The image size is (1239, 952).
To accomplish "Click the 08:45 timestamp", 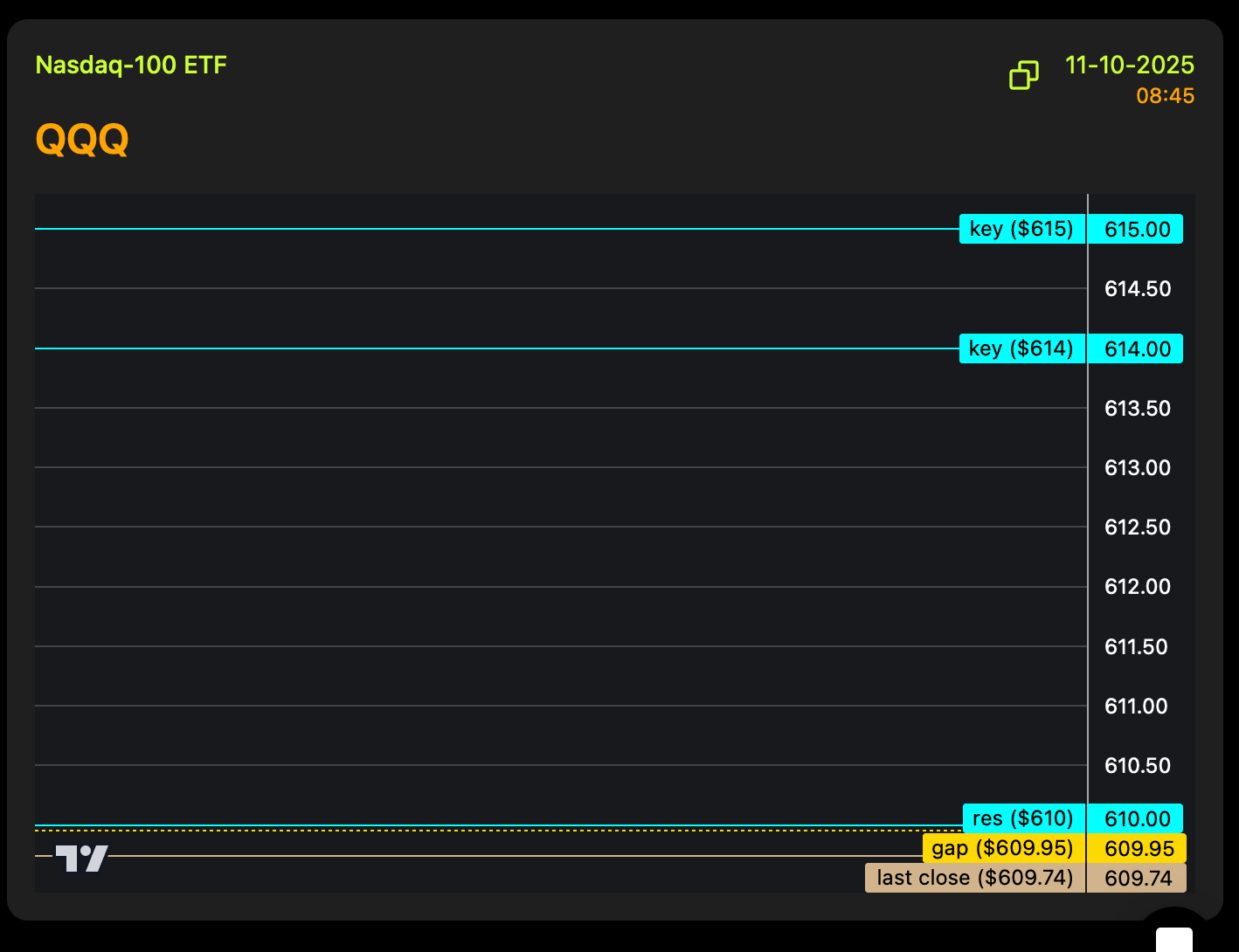I will pyautogui.click(x=1164, y=96).
